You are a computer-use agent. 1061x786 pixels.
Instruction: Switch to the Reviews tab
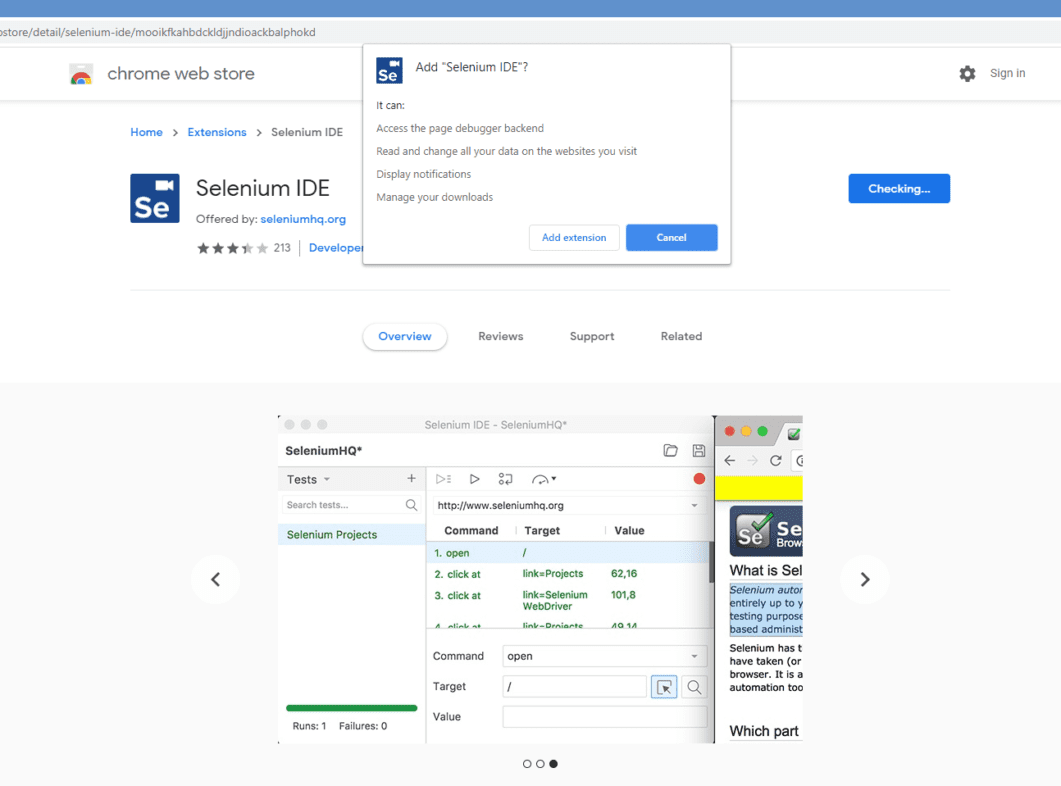pos(500,337)
